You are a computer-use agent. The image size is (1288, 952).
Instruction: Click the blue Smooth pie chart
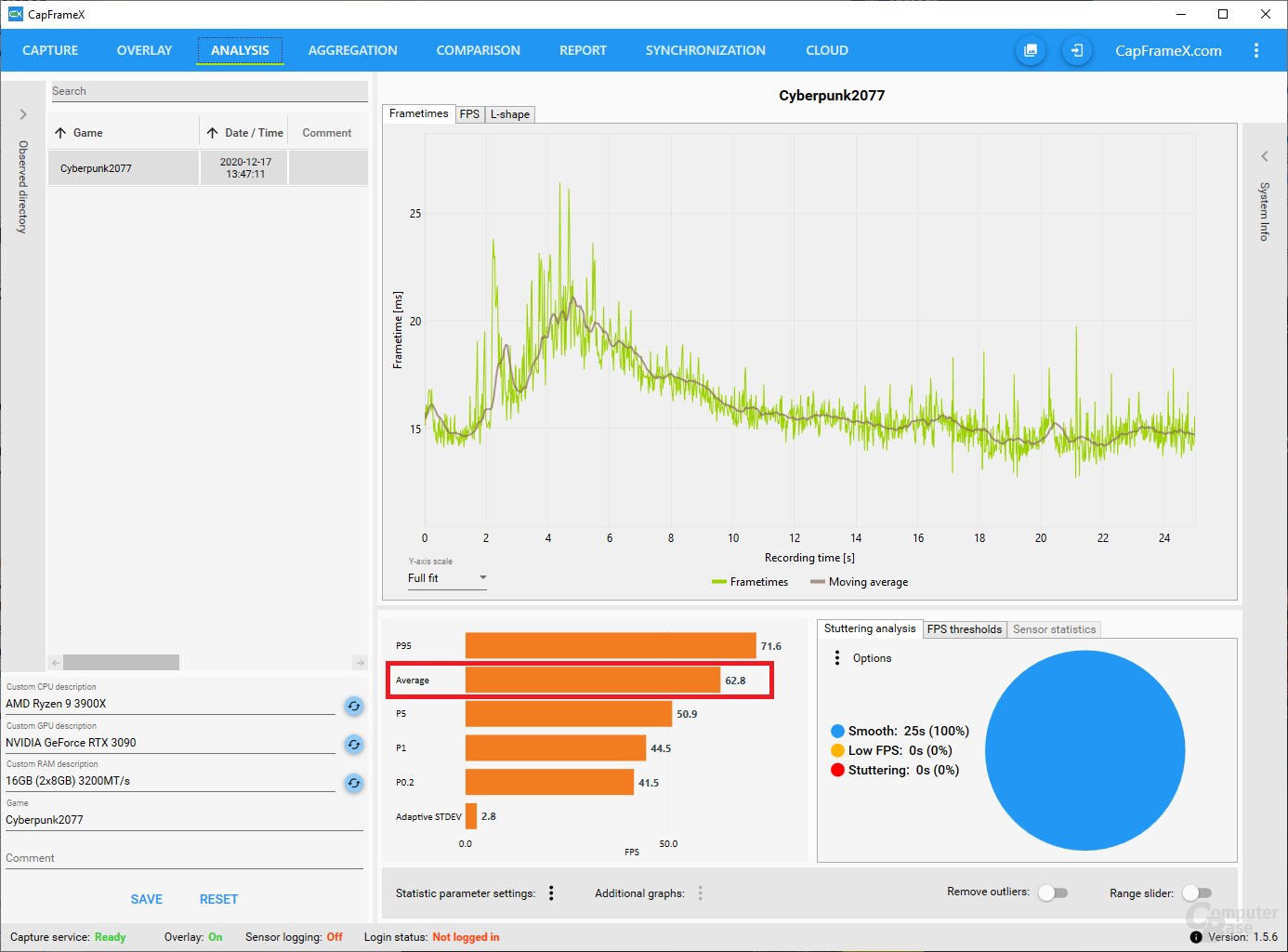pos(1085,750)
